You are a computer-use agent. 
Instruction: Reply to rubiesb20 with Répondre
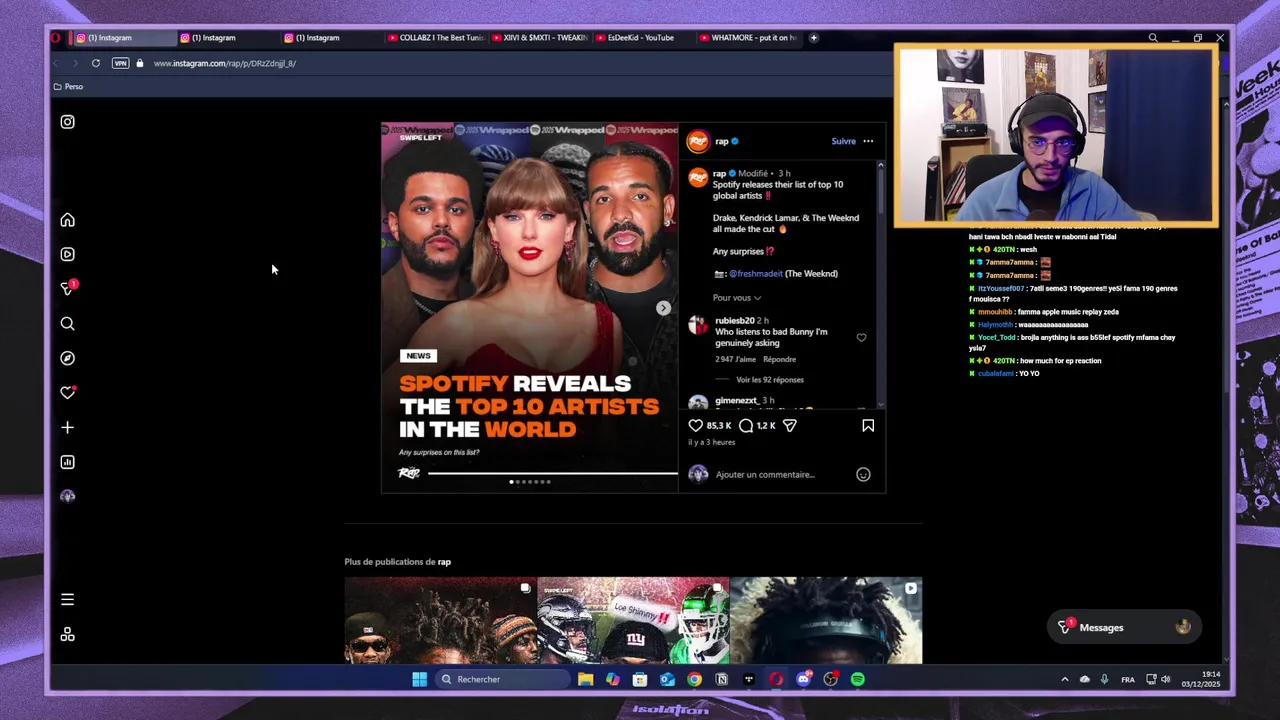(x=780, y=359)
